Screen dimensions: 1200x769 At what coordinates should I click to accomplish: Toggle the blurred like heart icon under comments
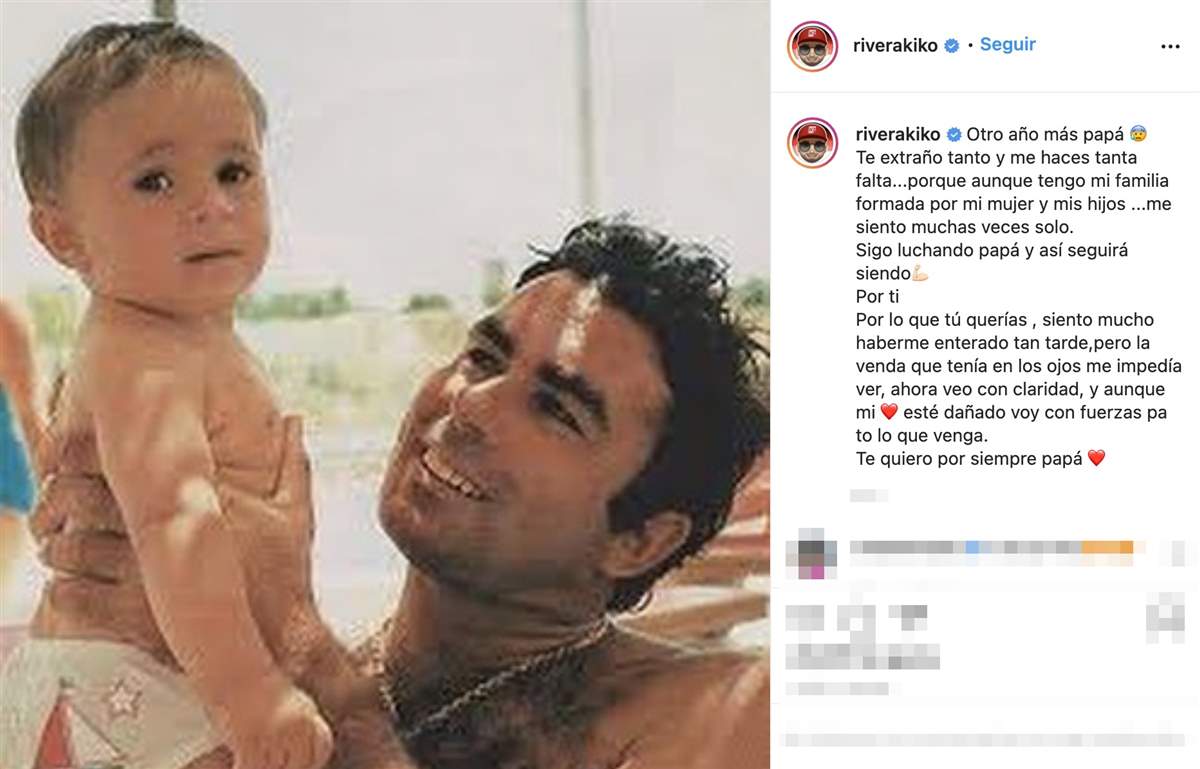pyautogui.click(x=805, y=620)
